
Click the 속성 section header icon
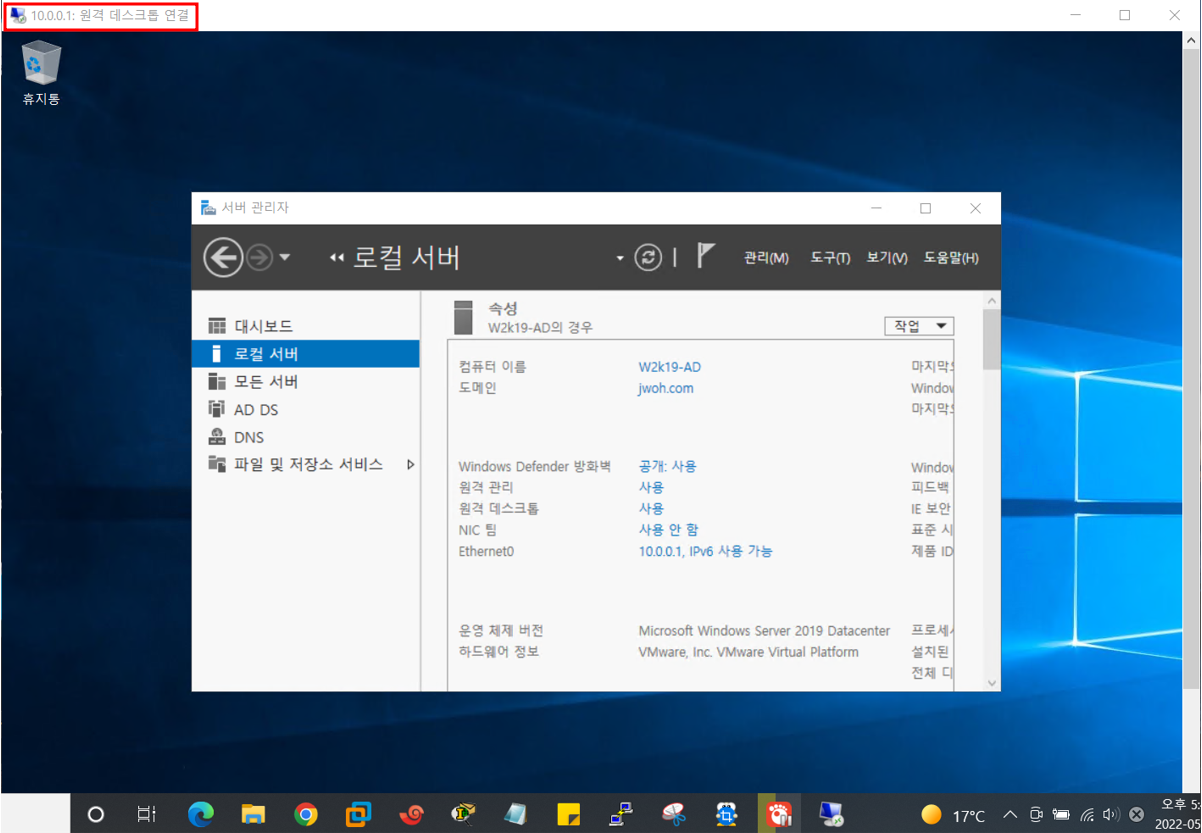coord(462,317)
